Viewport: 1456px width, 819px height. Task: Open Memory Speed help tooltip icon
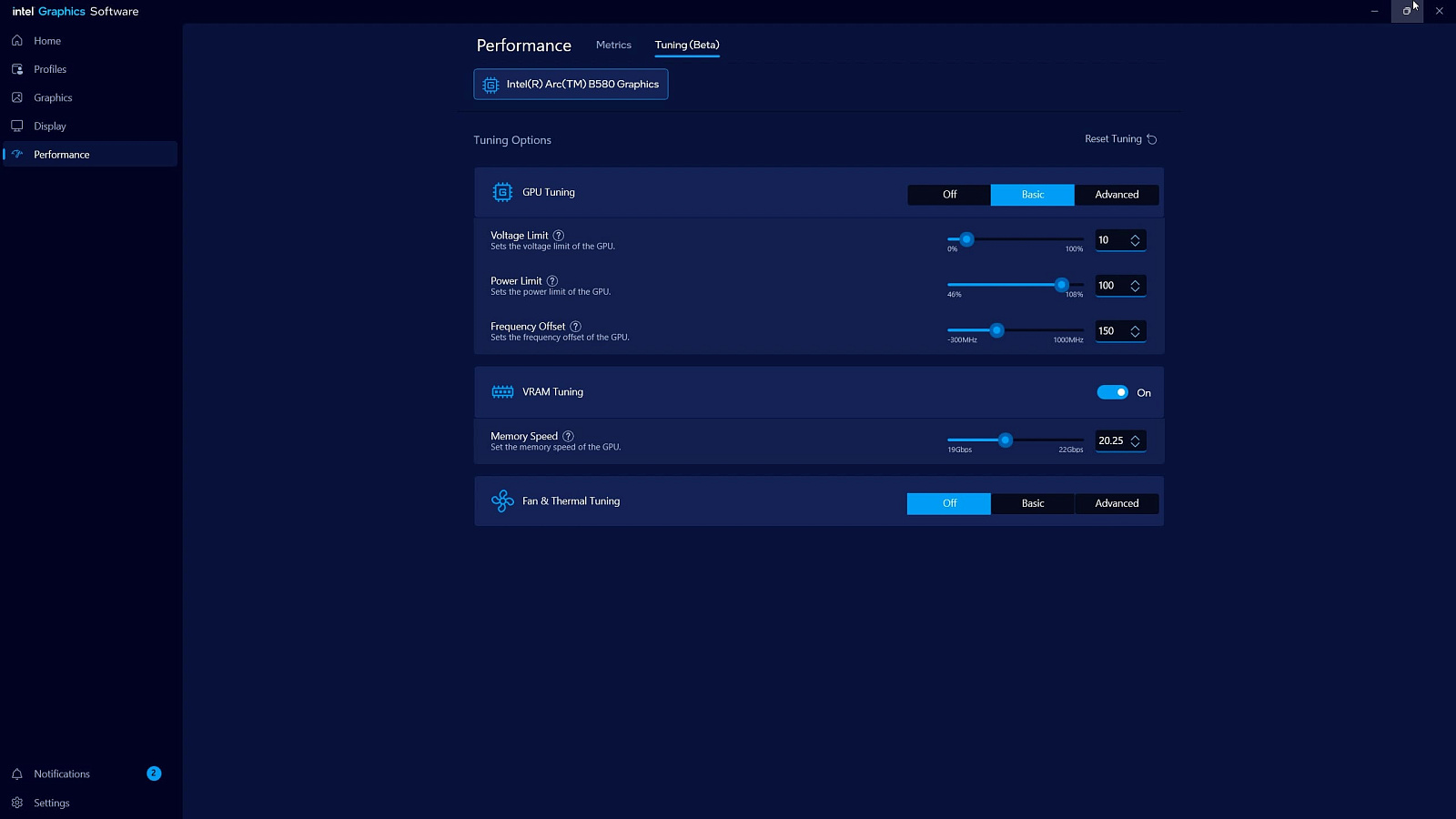[568, 437]
